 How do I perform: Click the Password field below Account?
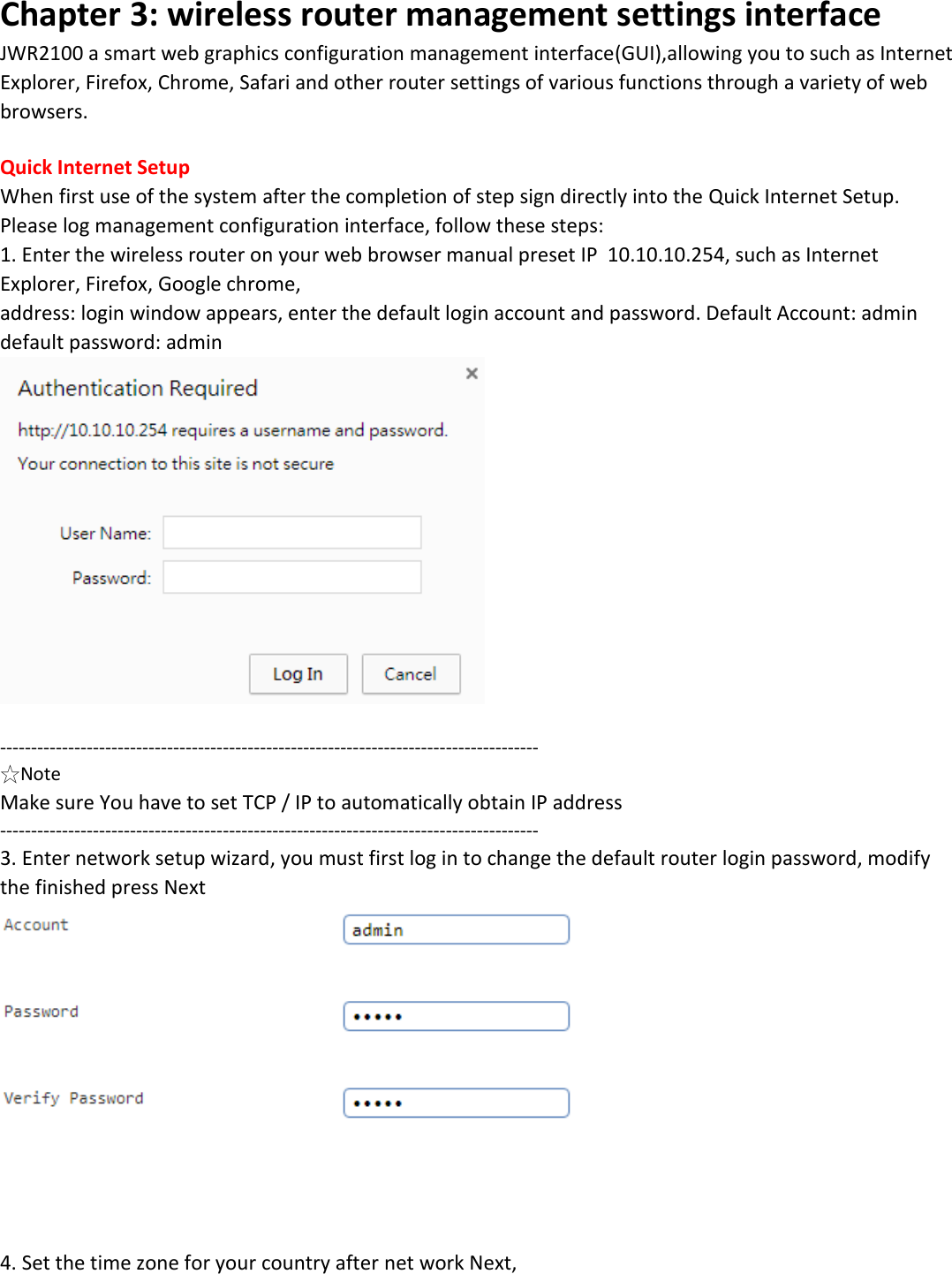coord(456,1016)
